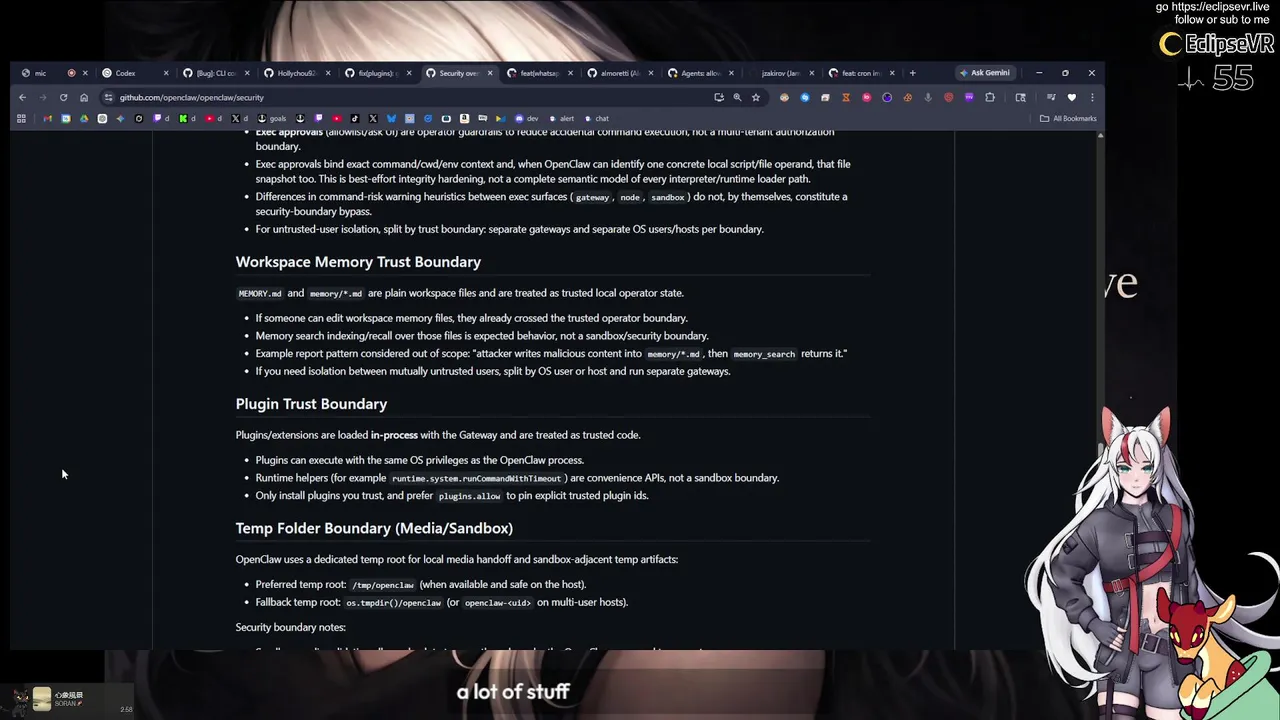Expand the All Bookmarks folder
Image resolution: width=1280 pixels, height=720 pixels.
(x=1068, y=118)
